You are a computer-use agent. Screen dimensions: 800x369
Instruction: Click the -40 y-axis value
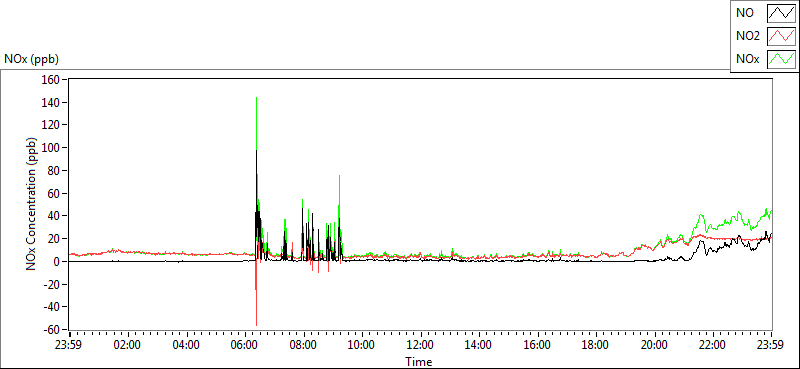coord(53,307)
